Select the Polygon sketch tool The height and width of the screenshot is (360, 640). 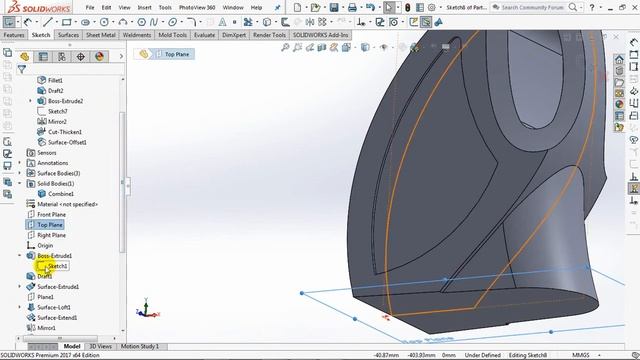pos(142,22)
